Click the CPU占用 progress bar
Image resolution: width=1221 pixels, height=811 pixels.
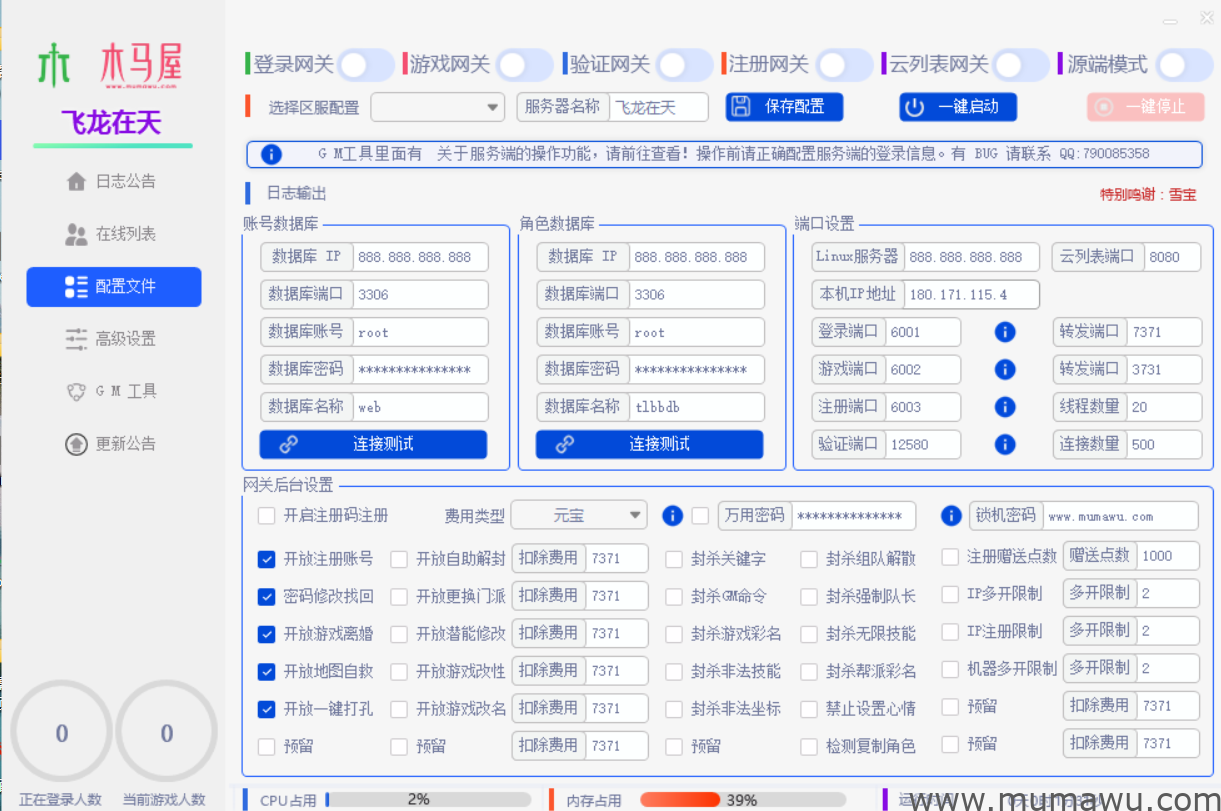[430, 799]
